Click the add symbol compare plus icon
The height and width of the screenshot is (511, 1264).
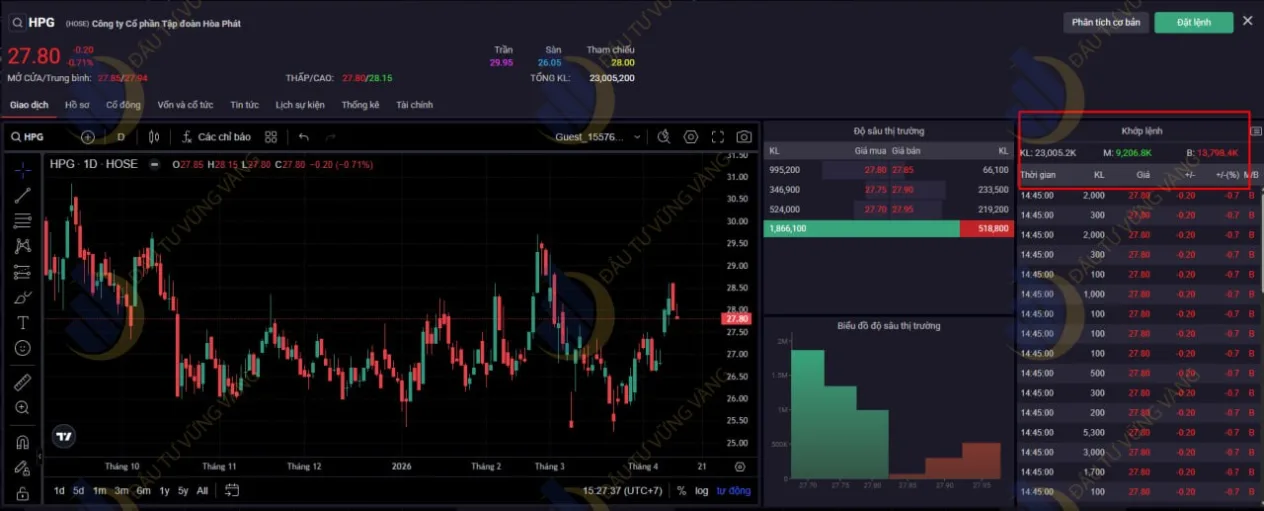(88, 137)
